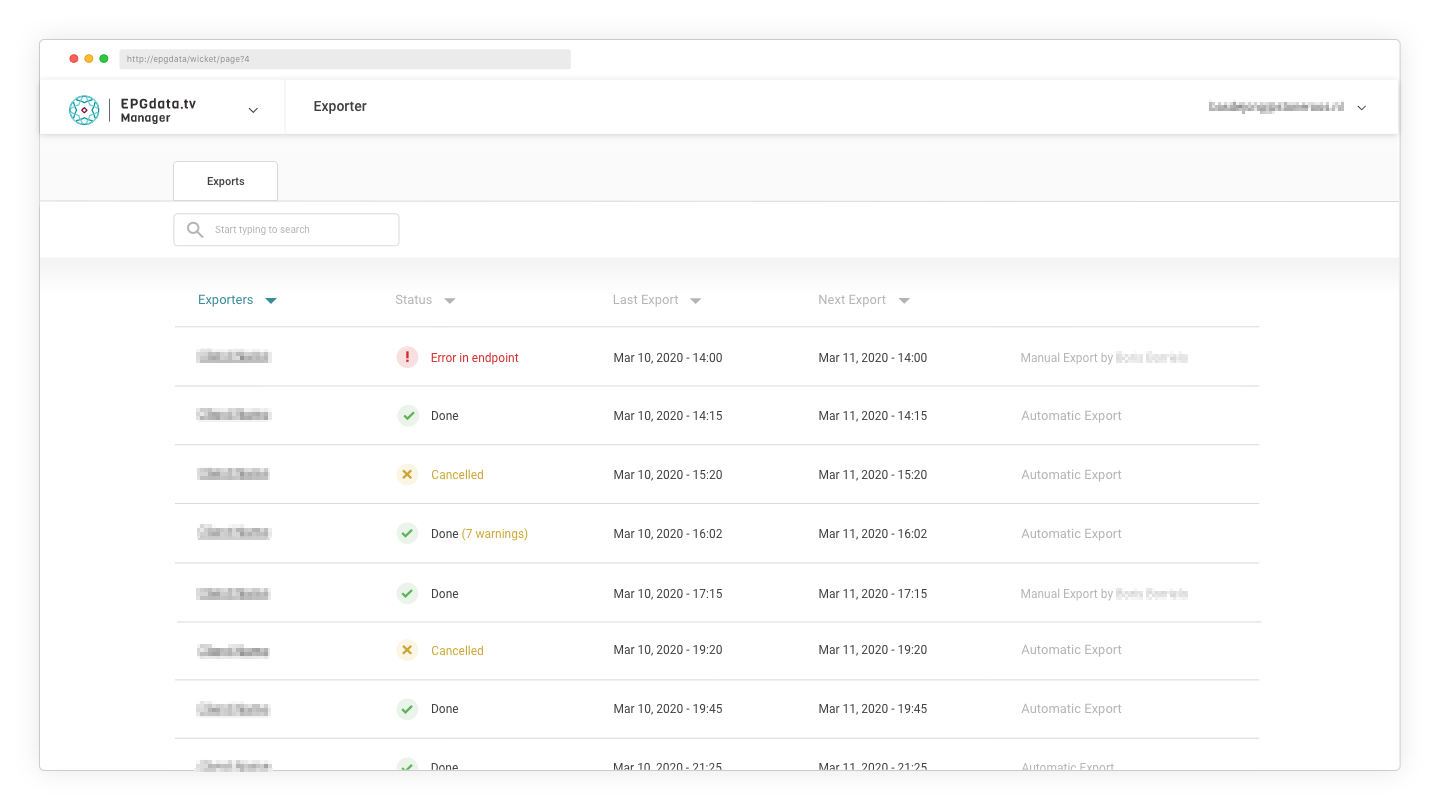The image size is (1440, 810).
Task: Select the 'Mar 11, 2020 - 19:45' cell
Action: [x=873, y=709]
